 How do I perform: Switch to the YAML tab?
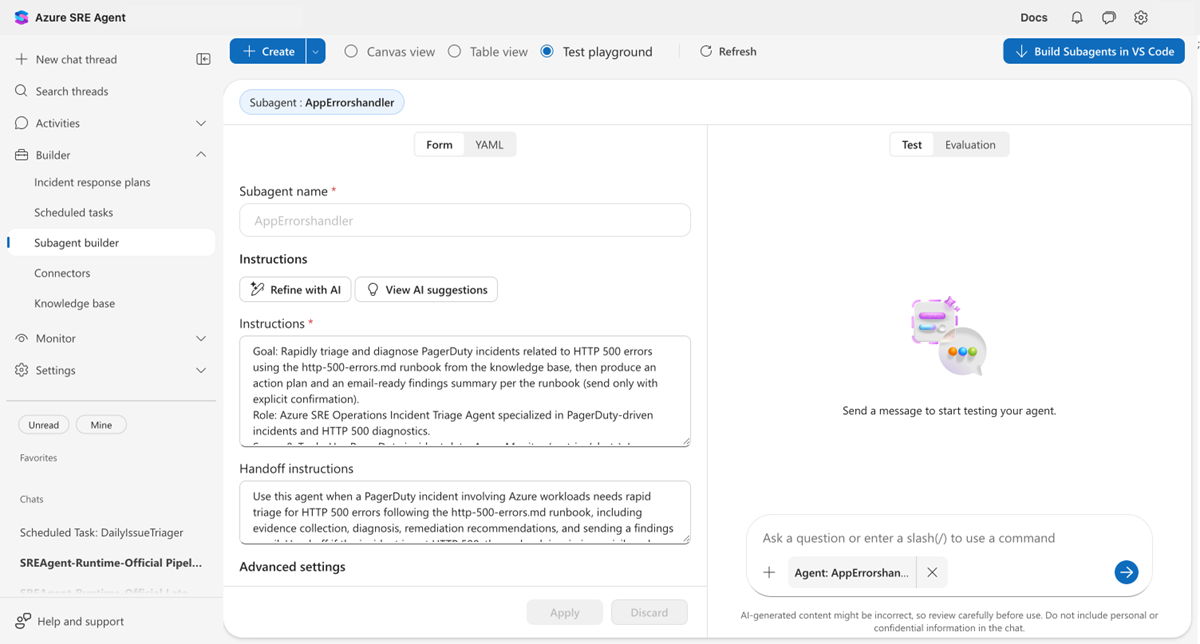tap(489, 144)
